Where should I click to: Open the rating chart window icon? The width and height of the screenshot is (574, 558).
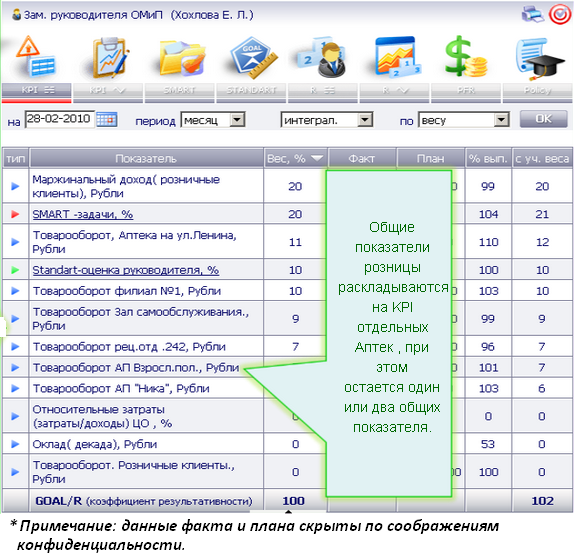click(398, 57)
